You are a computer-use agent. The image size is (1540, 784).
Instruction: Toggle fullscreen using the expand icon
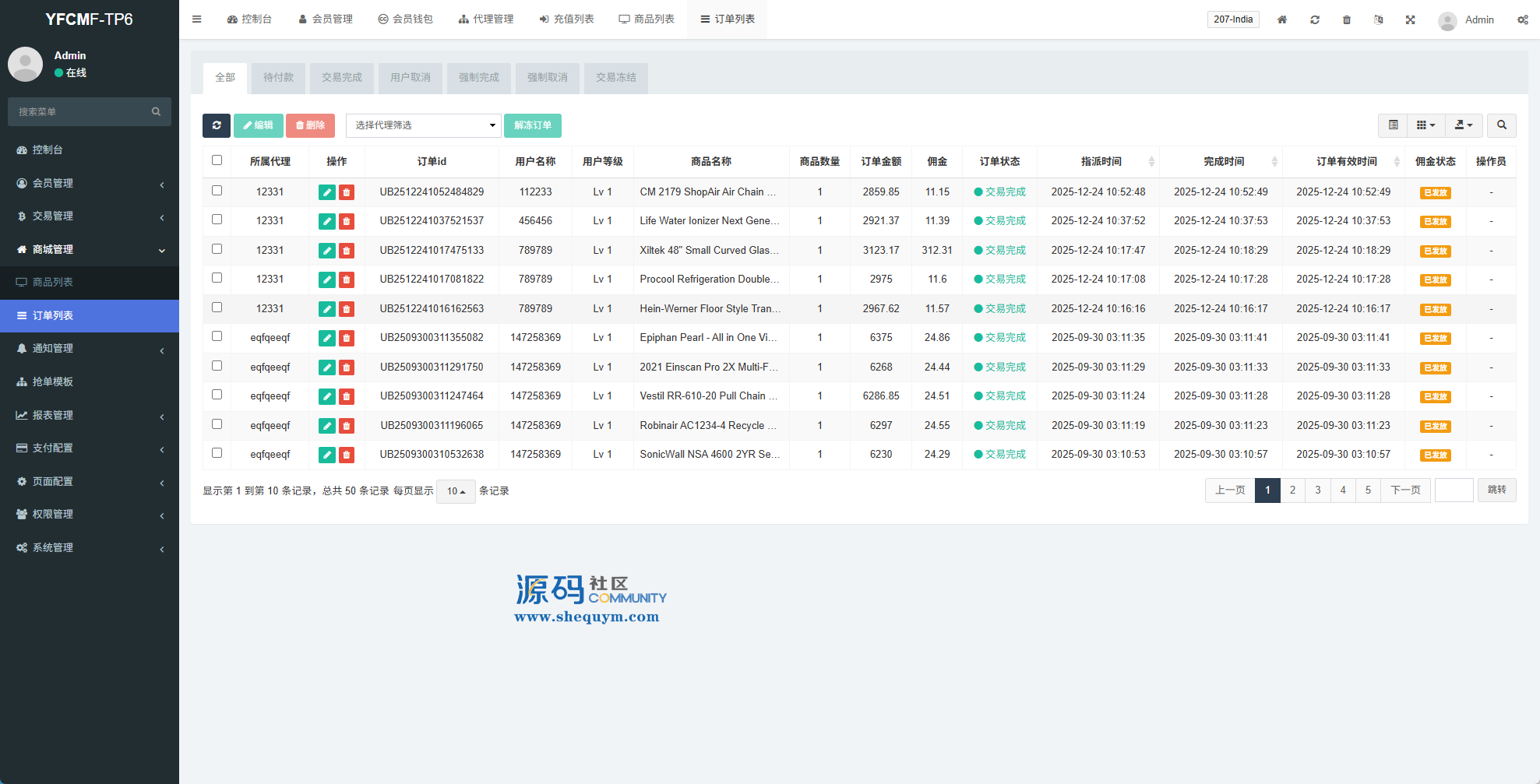[x=1410, y=19]
